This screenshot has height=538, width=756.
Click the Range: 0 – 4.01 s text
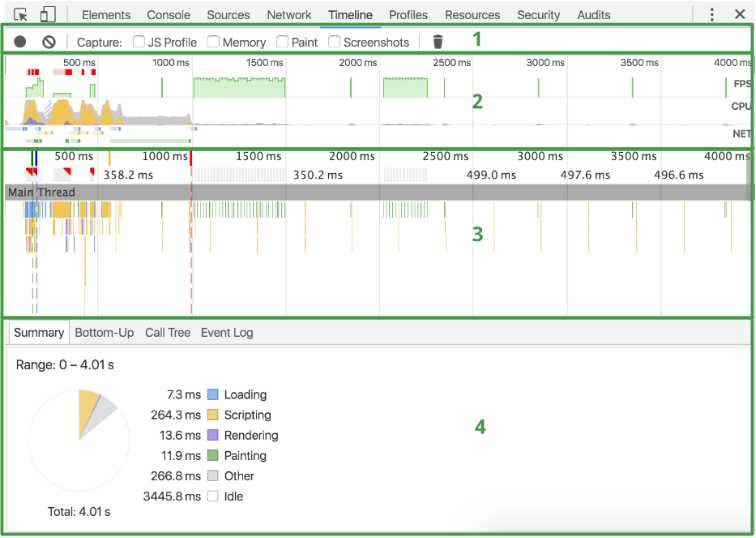[x=65, y=364]
